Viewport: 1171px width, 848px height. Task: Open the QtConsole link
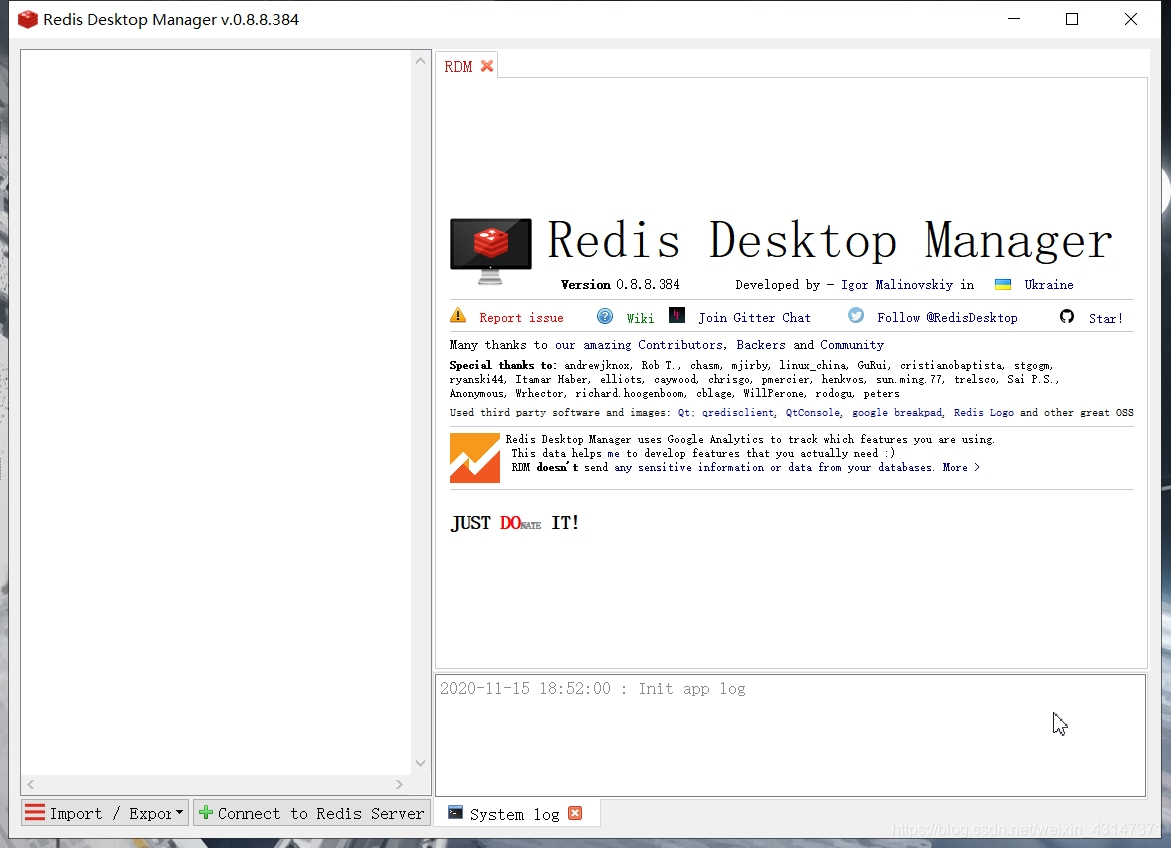[x=813, y=412]
